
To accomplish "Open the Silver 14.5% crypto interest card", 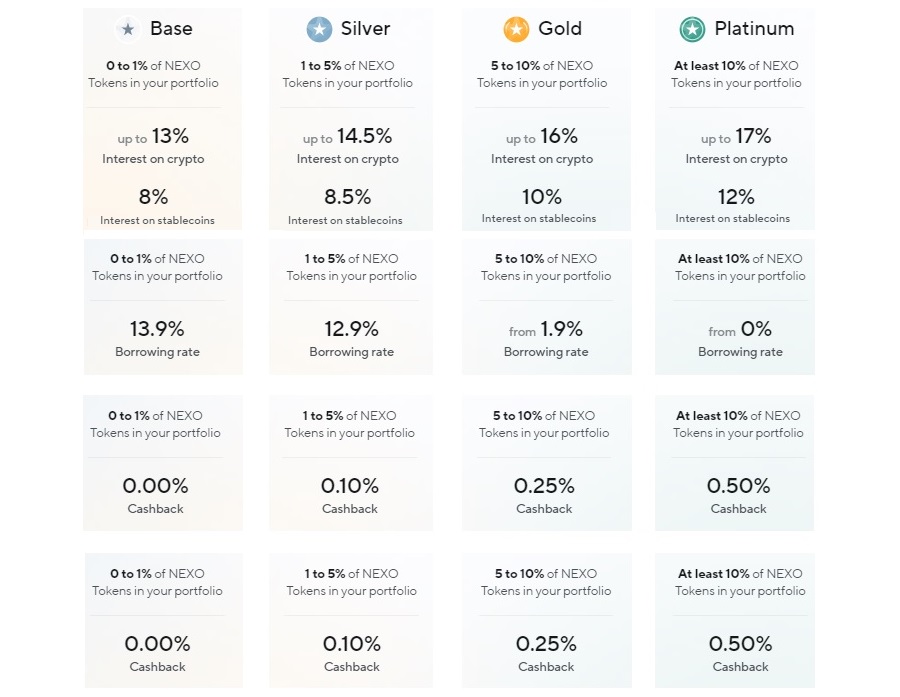I will point(351,119).
